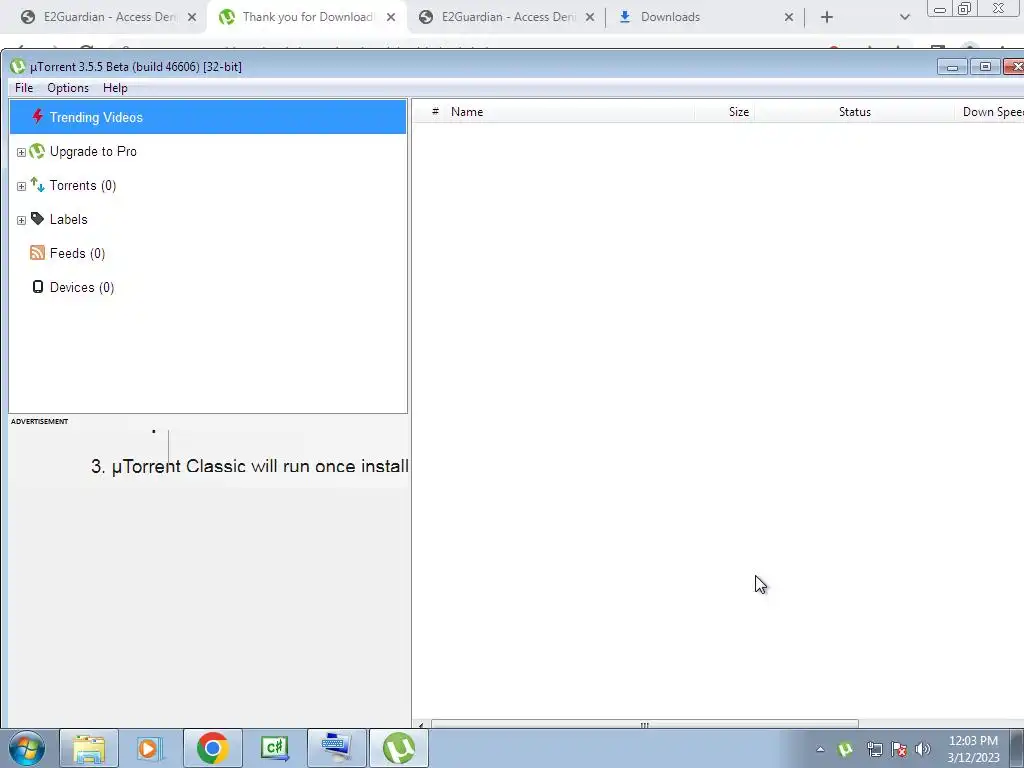Open the network tray icon
This screenshot has width=1024, height=768.
click(x=874, y=749)
